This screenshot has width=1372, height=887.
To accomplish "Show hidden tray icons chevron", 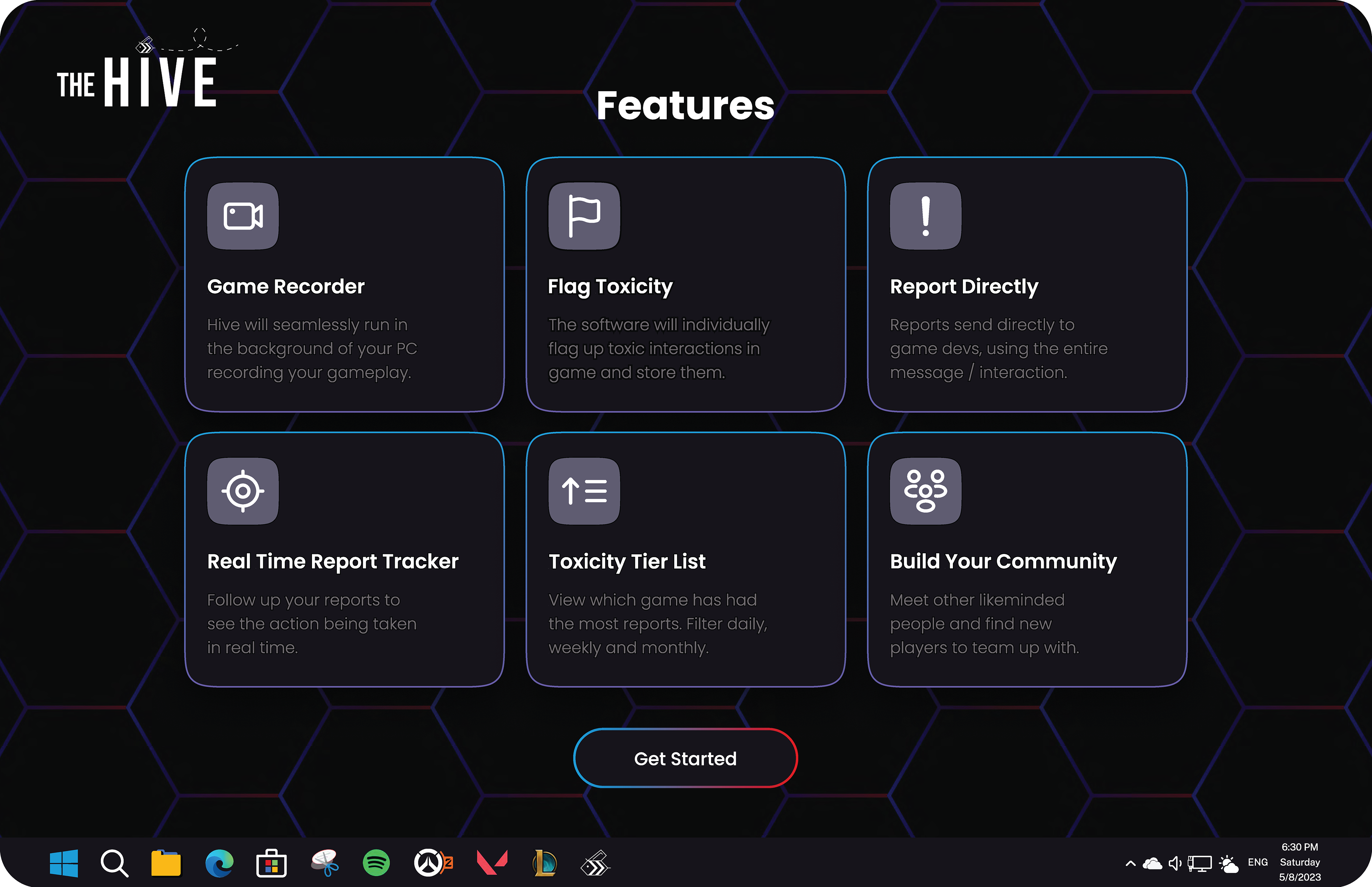I will click(1131, 863).
